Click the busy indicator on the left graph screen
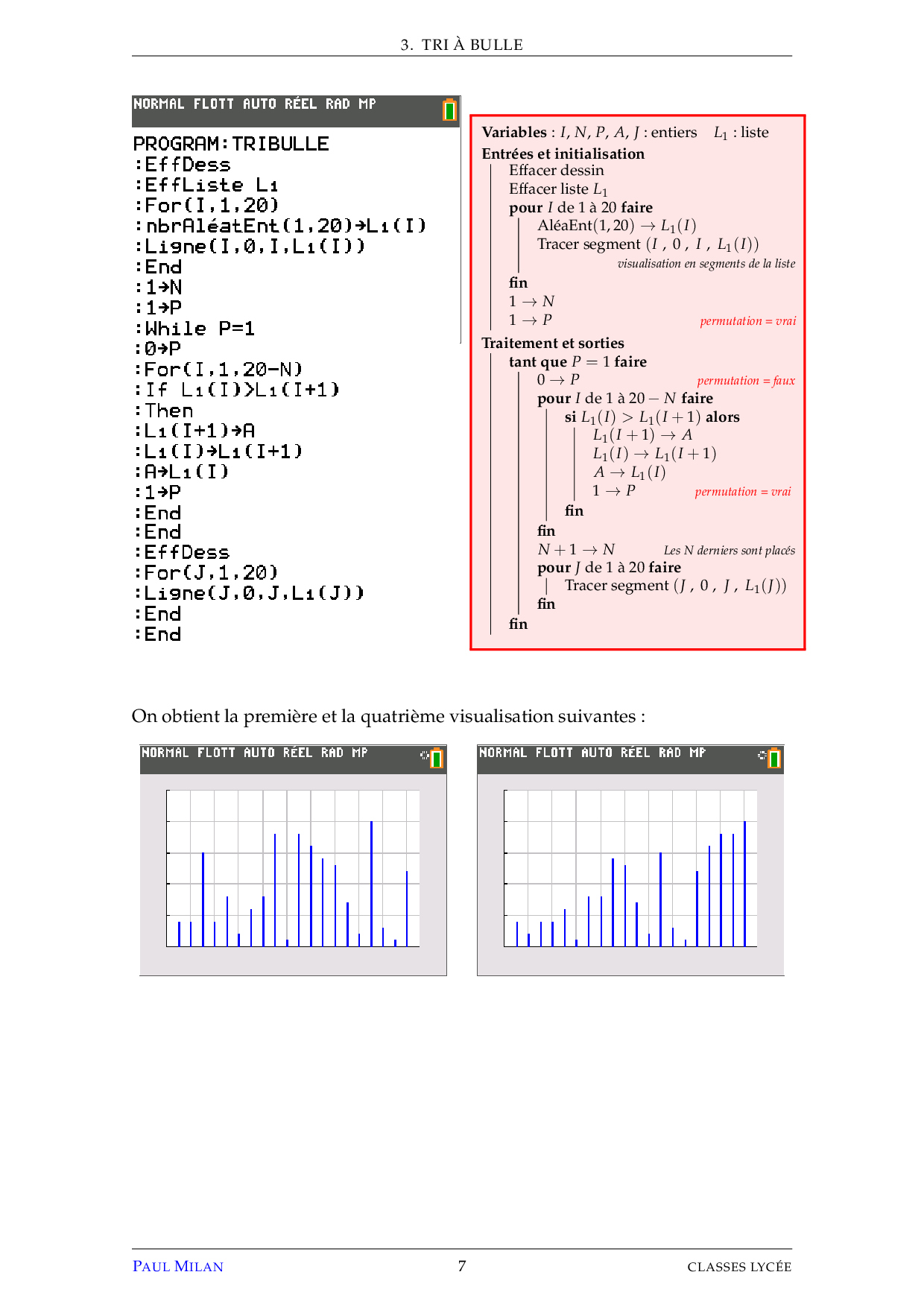The height and width of the screenshot is (1307, 924). (424, 755)
